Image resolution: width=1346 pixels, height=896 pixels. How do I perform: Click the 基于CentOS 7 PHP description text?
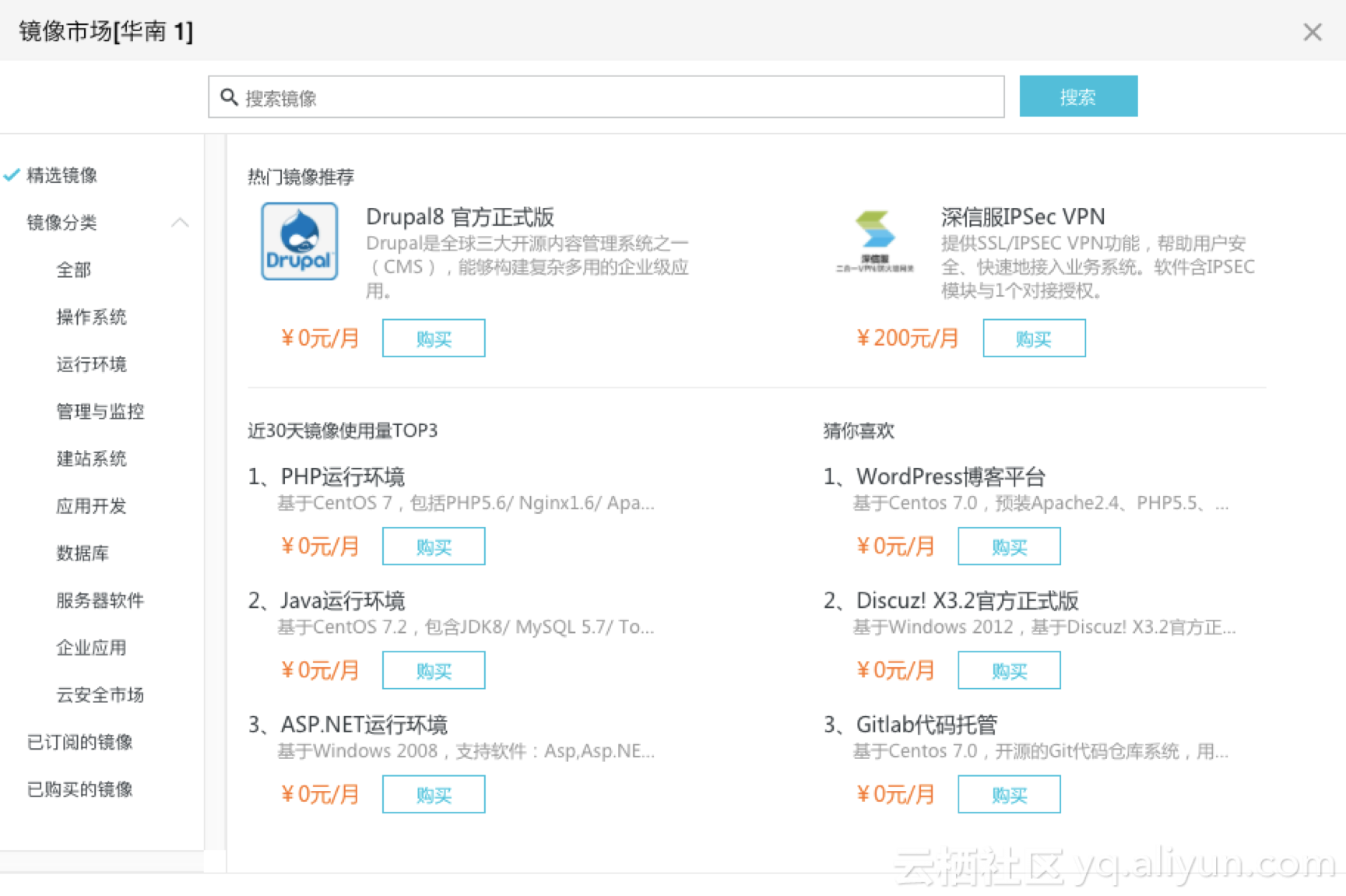click(x=466, y=503)
